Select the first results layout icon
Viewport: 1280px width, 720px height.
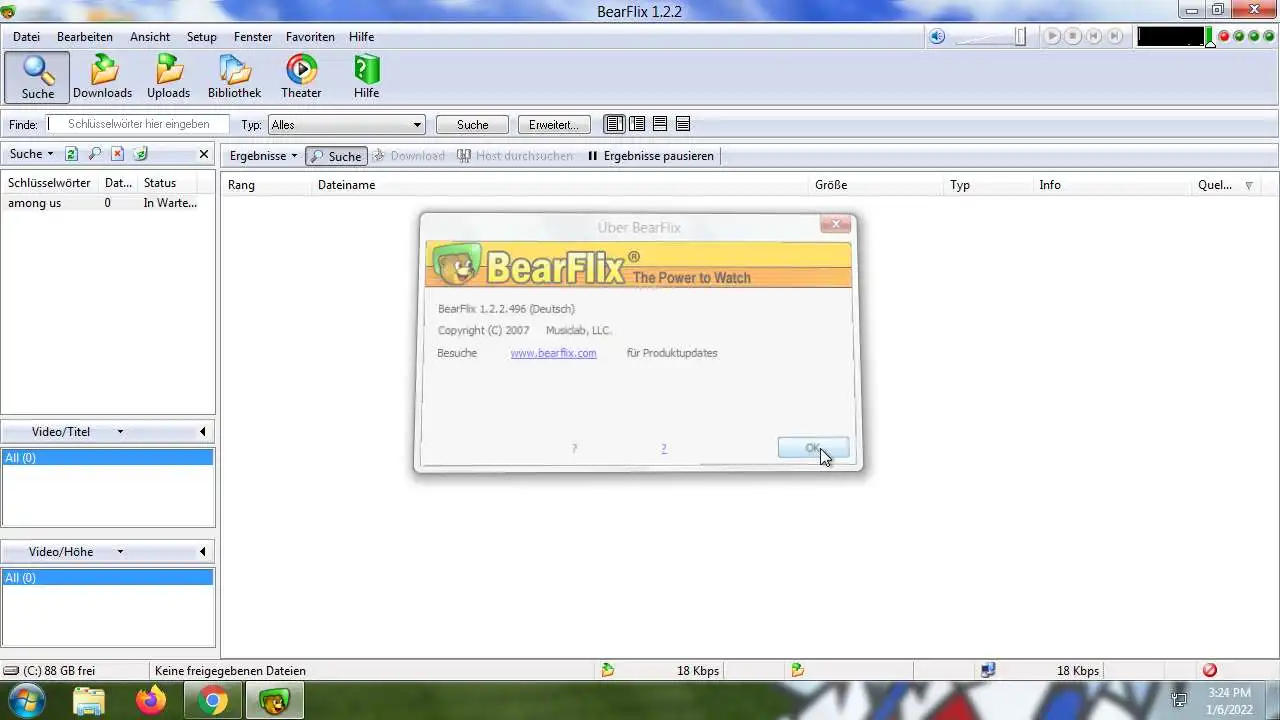click(614, 124)
